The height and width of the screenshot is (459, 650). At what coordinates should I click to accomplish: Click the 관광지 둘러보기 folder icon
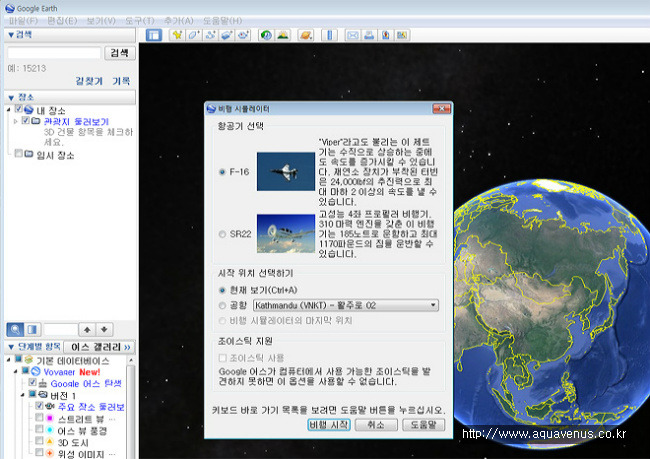point(36,121)
